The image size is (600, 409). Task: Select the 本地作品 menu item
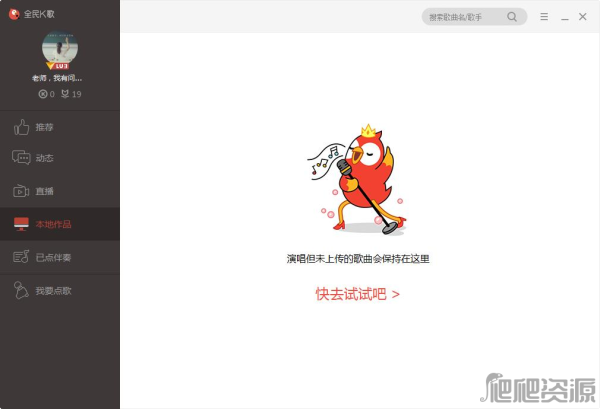click(60, 224)
